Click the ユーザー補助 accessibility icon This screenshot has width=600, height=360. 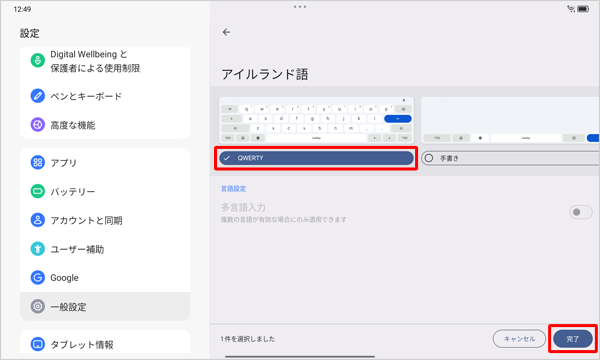(38, 249)
